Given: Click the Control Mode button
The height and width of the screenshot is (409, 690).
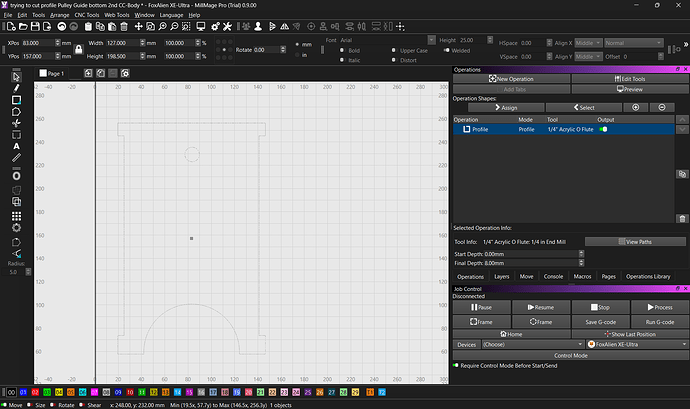Looking at the screenshot, I should (x=571, y=355).
